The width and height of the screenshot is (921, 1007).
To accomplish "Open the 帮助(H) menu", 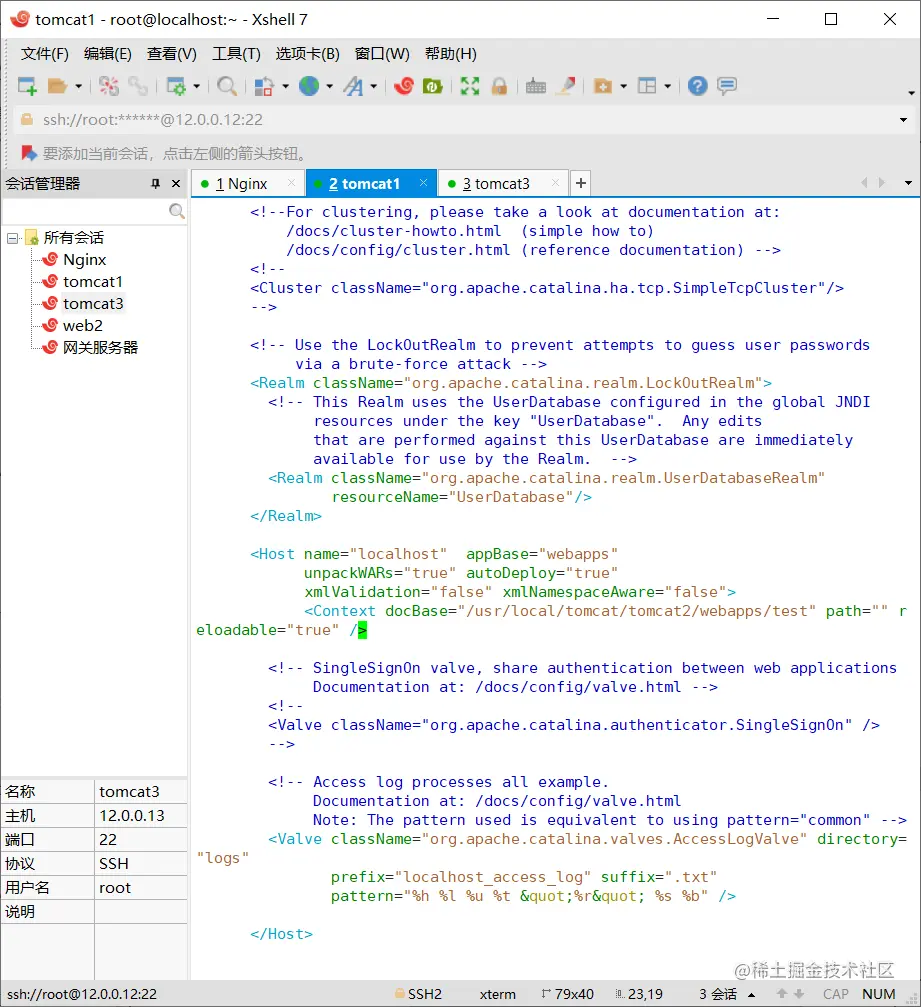I will pyautogui.click(x=451, y=54).
